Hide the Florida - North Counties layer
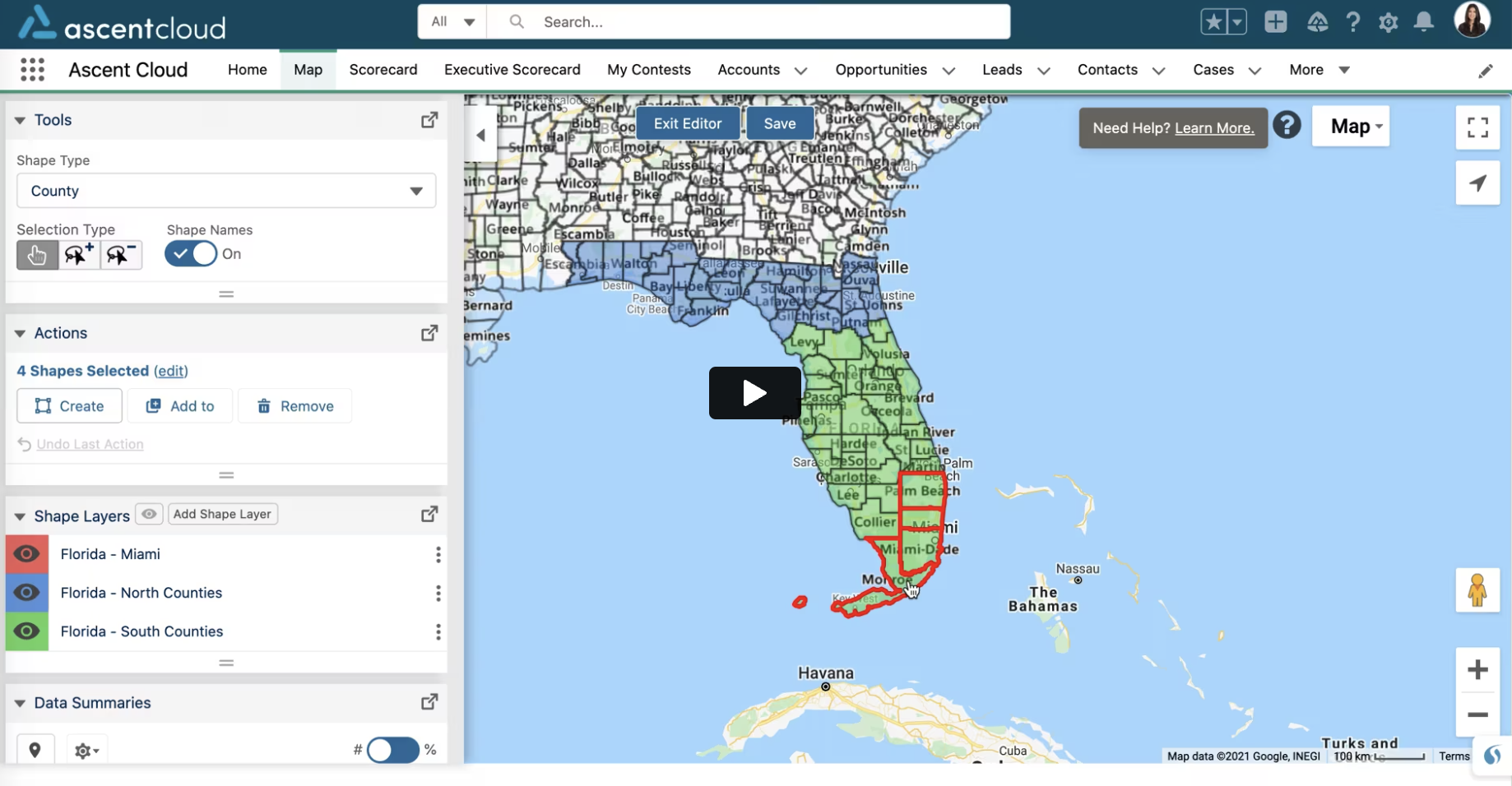This screenshot has height=786, width=1512. coord(26,593)
